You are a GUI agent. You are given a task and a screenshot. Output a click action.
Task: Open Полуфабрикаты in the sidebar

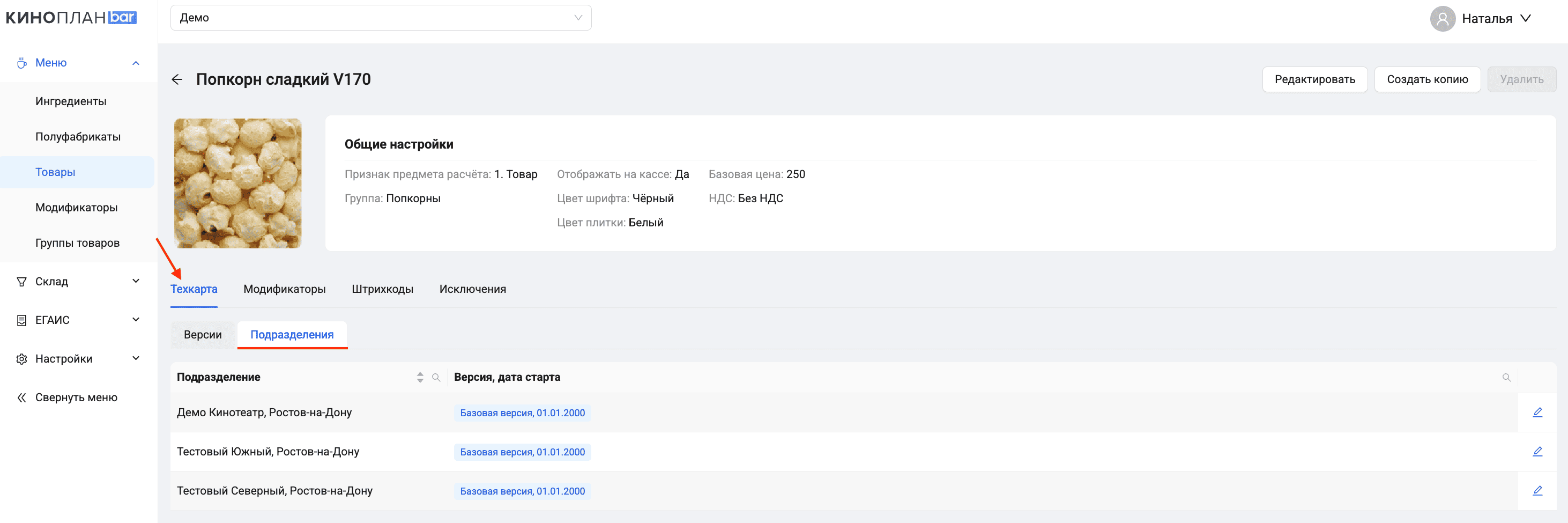pyautogui.click(x=78, y=137)
